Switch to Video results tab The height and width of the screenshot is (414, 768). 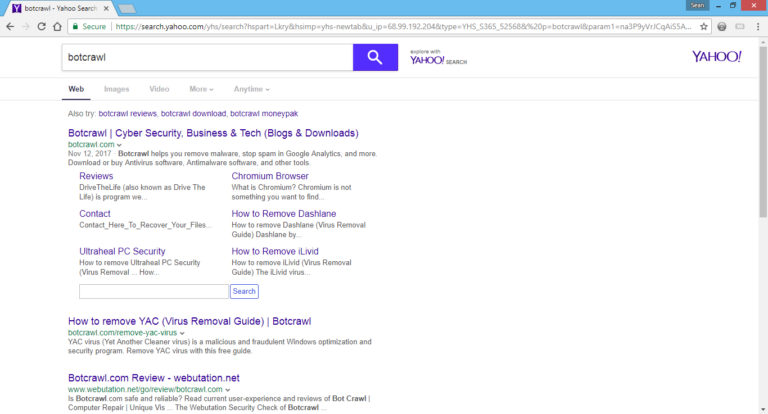point(159,89)
